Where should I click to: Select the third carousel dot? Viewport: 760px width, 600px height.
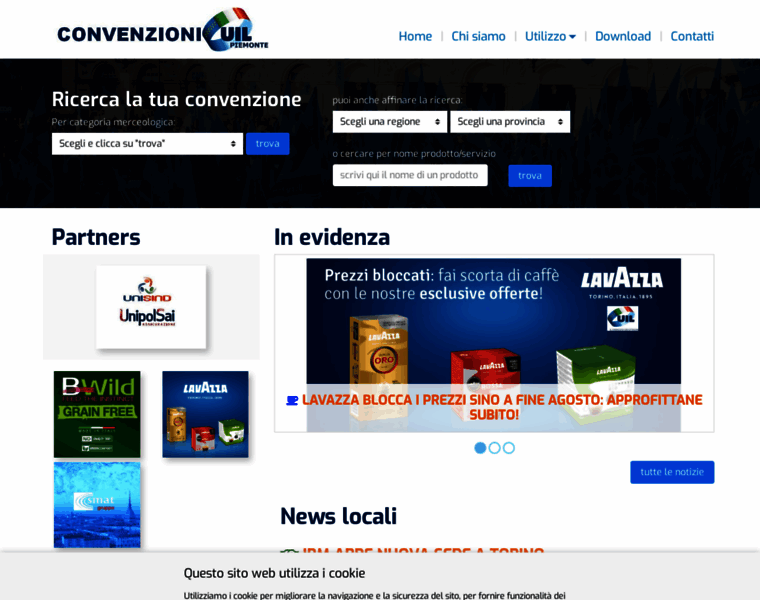click(508, 448)
